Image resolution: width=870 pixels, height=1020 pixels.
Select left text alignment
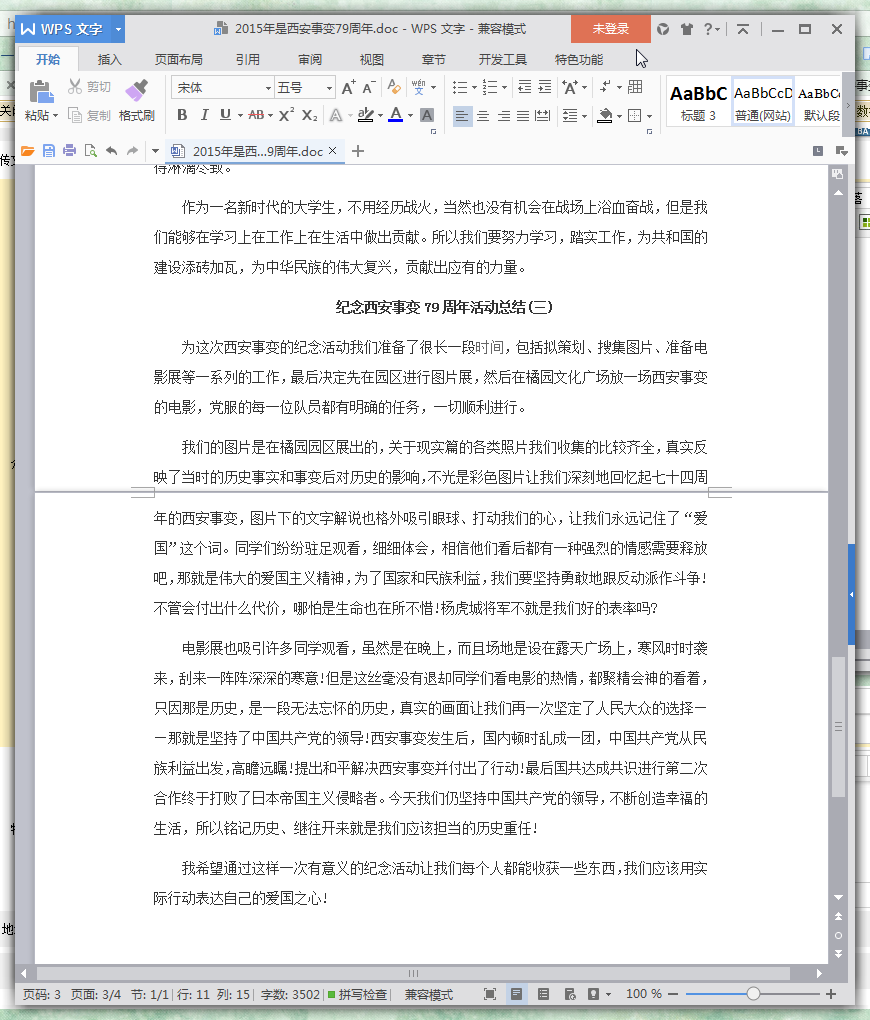click(462, 116)
